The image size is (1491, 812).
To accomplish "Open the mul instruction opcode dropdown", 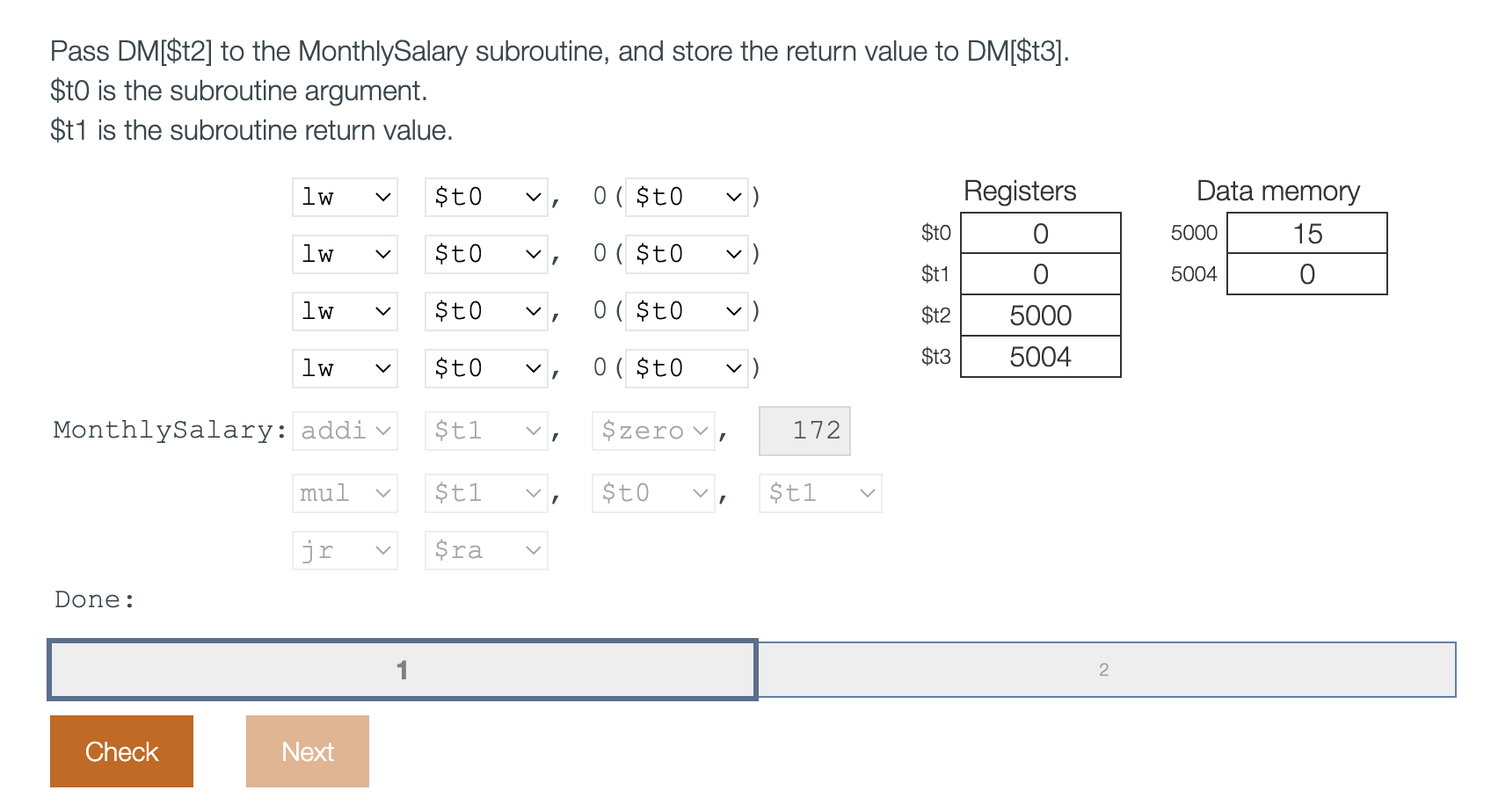I will pyautogui.click(x=344, y=492).
